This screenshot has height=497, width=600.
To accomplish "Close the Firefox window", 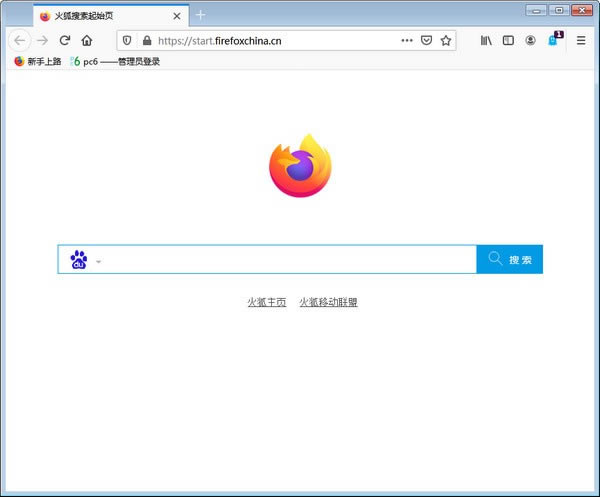I will coord(582,10).
